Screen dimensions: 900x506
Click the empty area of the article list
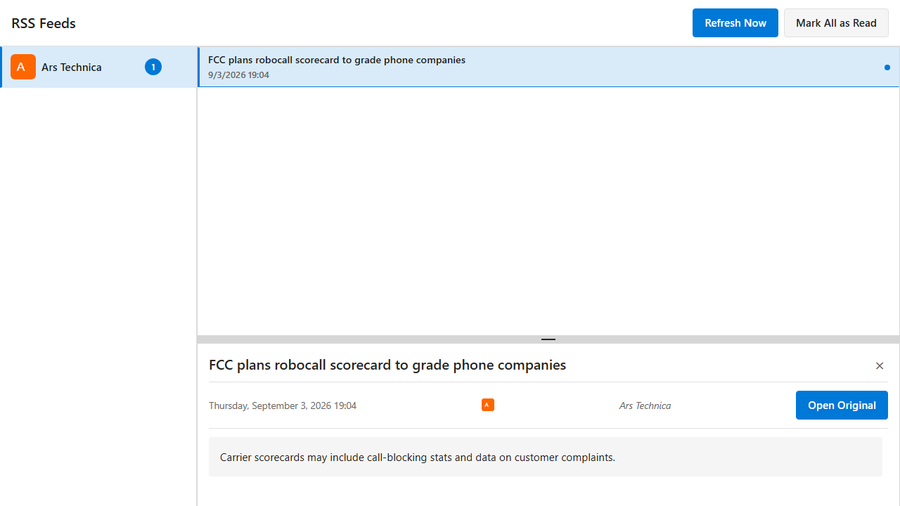(548, 211)
